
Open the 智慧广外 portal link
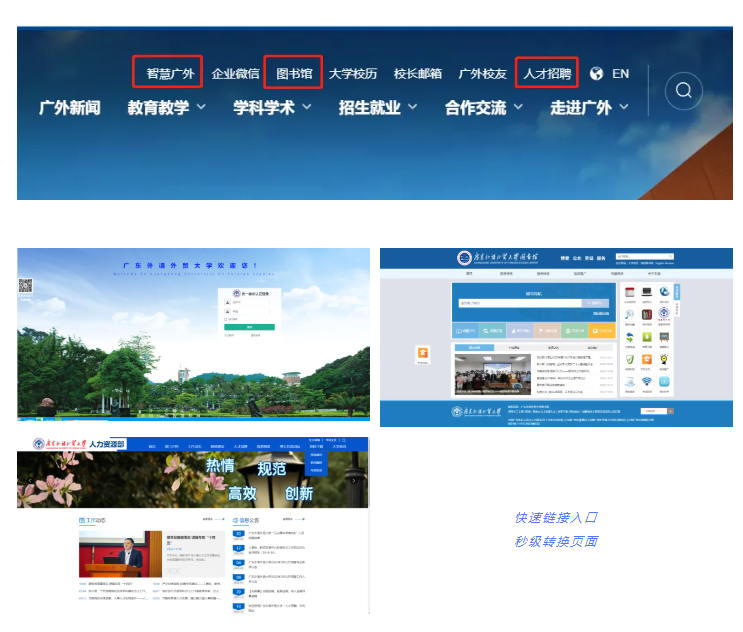[167, 73]
